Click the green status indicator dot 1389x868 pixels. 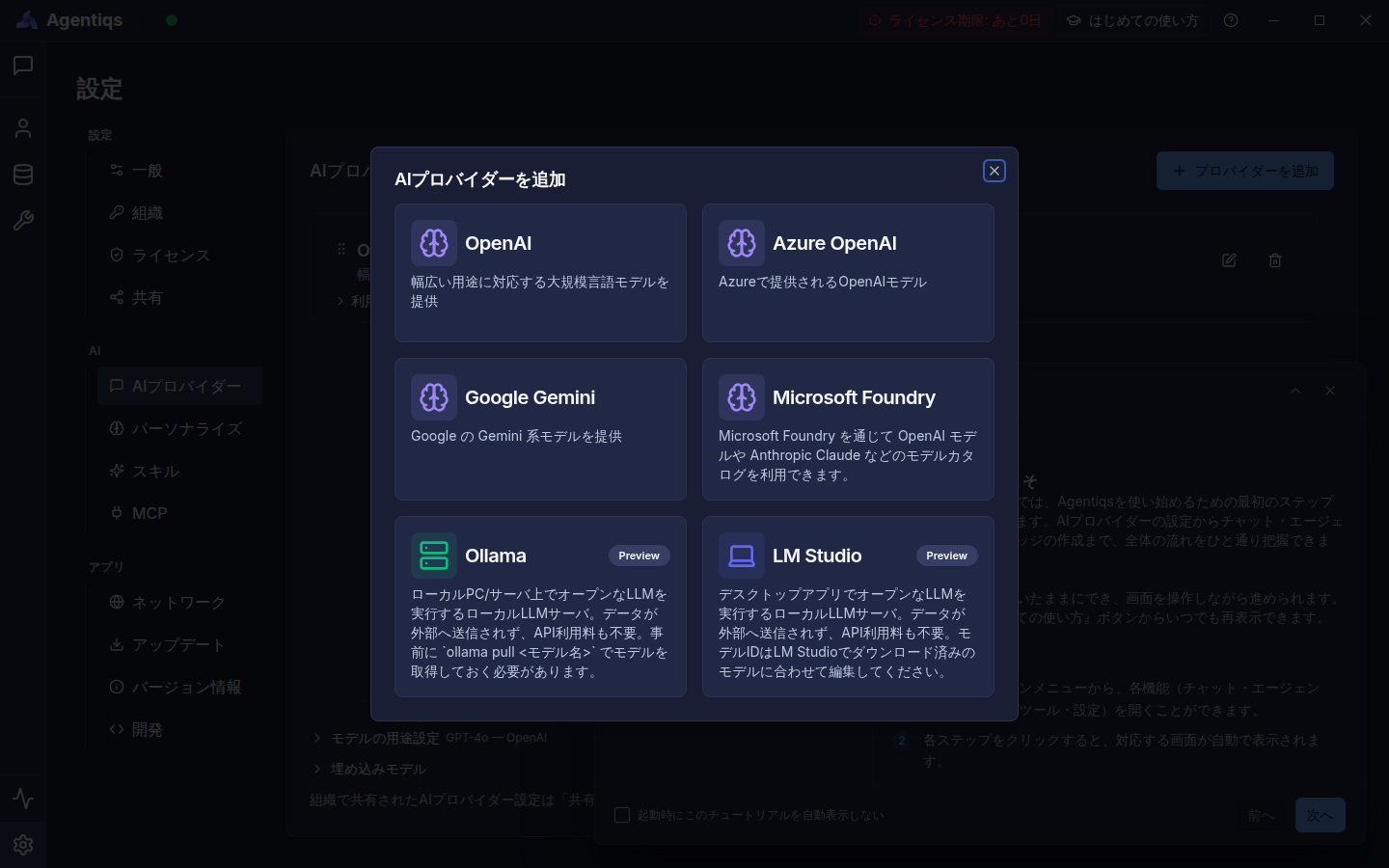[x=172, y=20]
